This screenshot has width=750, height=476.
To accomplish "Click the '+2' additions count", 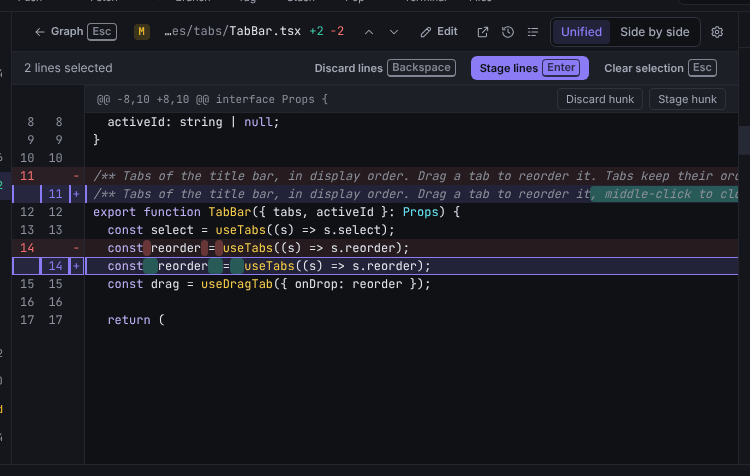I will (x=316, y=32).
